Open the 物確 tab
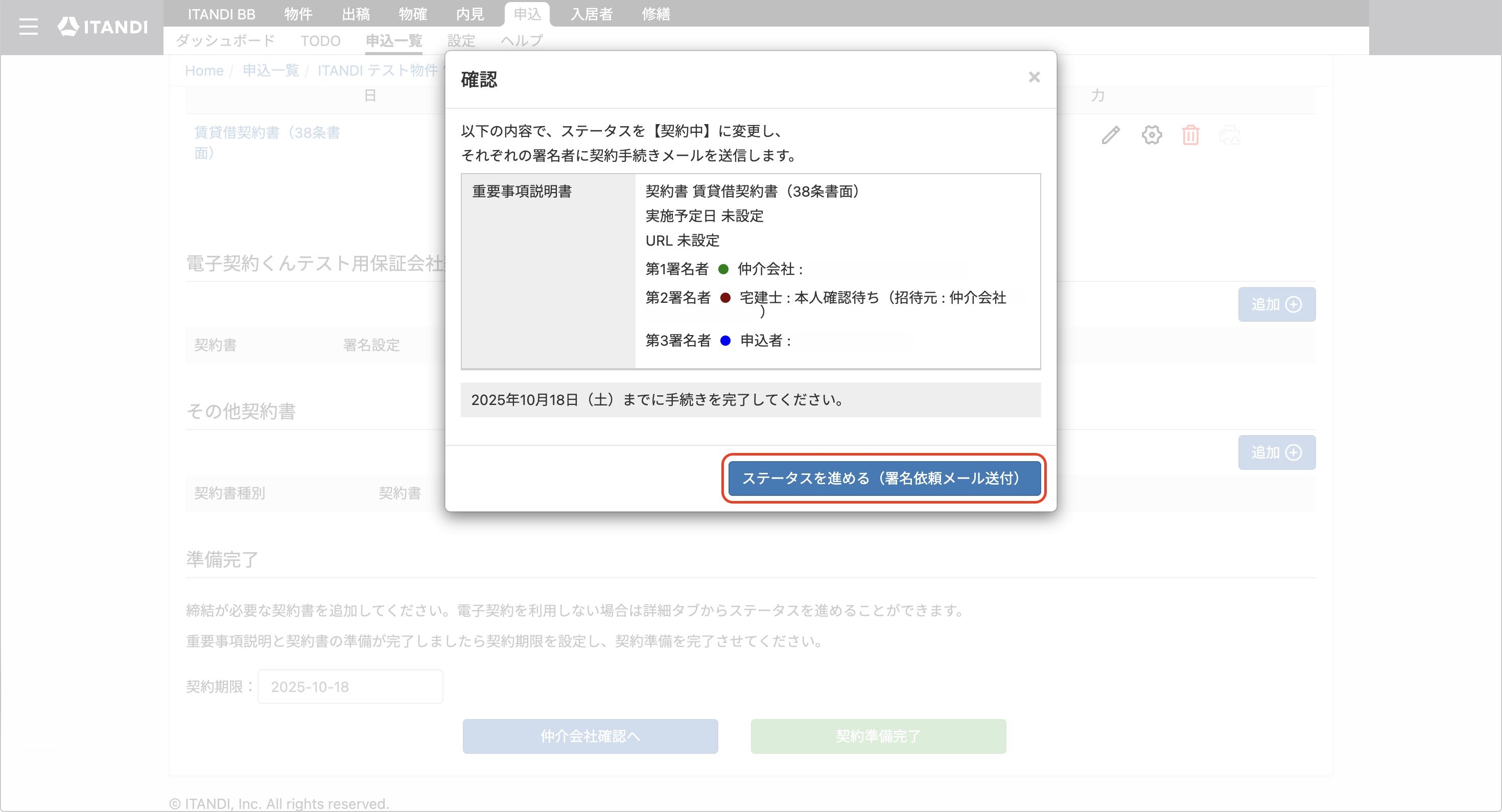 (x=413, y=14)
